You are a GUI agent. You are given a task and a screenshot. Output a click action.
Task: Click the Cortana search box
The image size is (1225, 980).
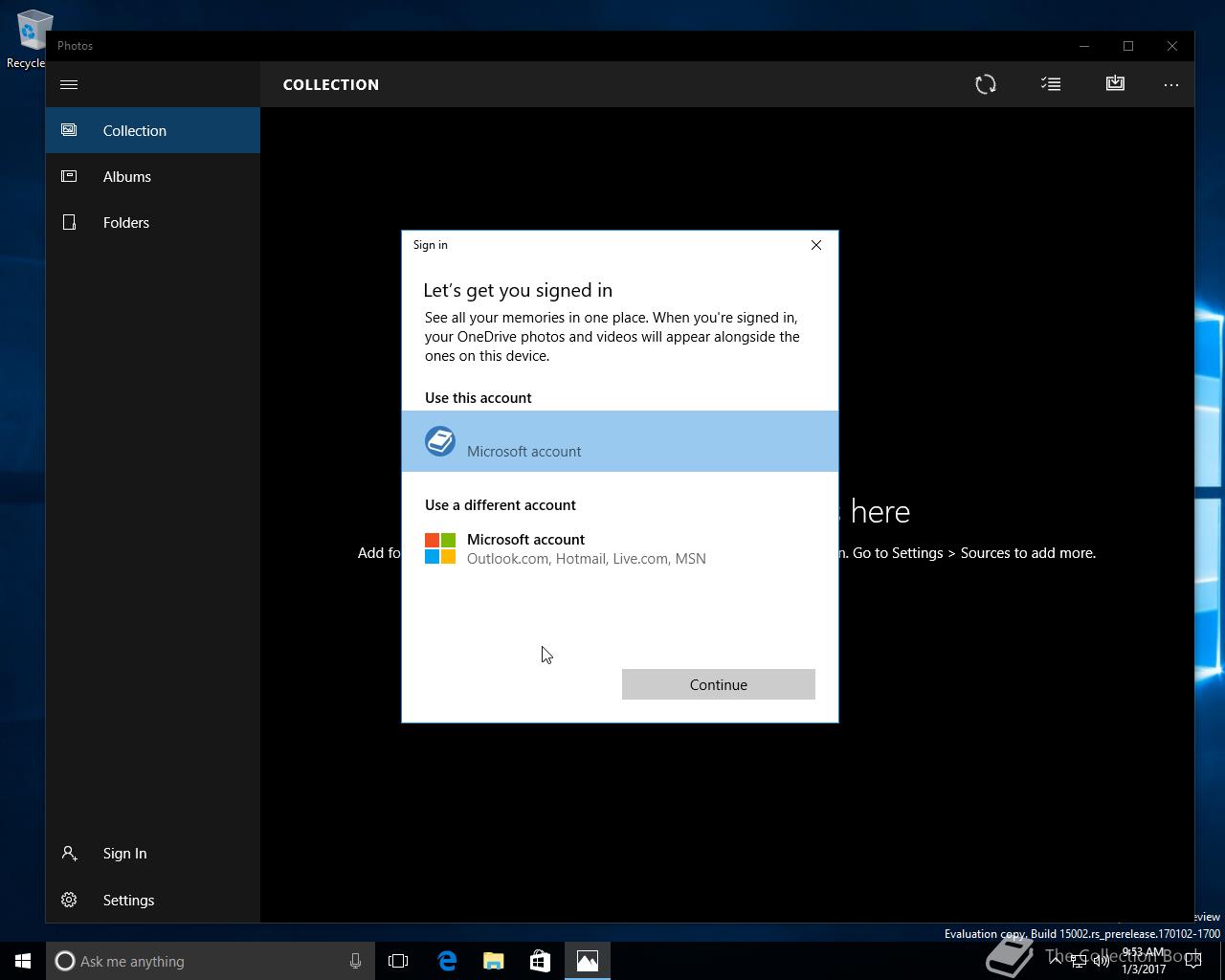pyautogui.click(x=210, y=961)
